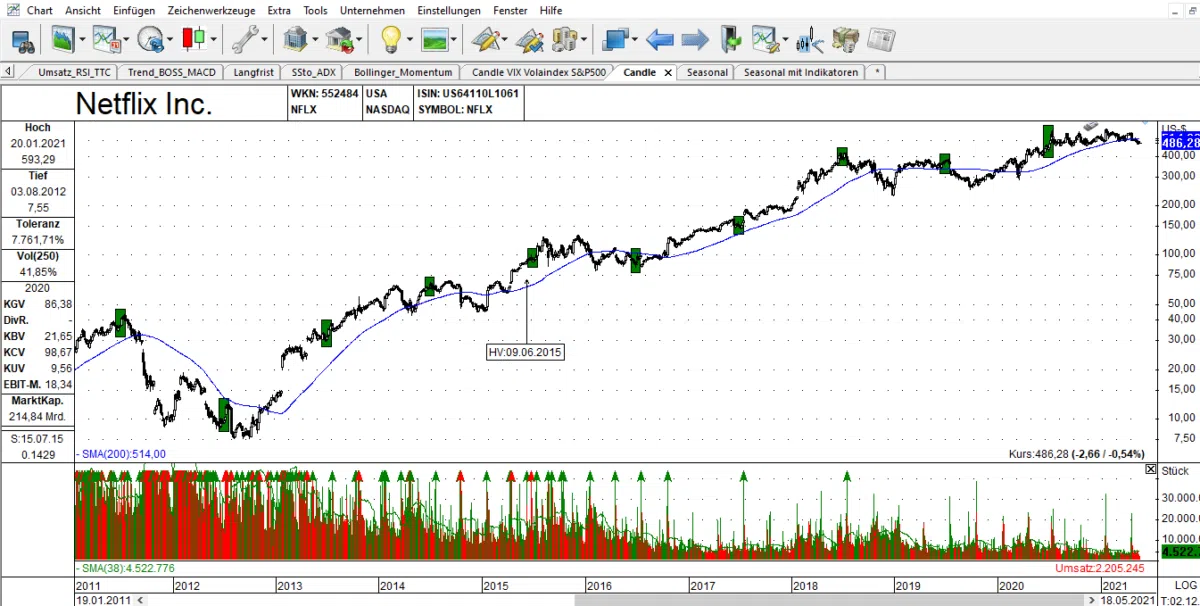
Task: Click the cascading windows icon
Action: (615, 40)
